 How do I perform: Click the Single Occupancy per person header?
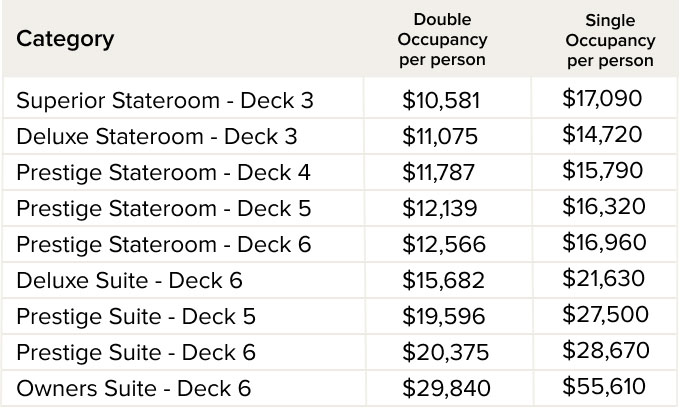610,41
